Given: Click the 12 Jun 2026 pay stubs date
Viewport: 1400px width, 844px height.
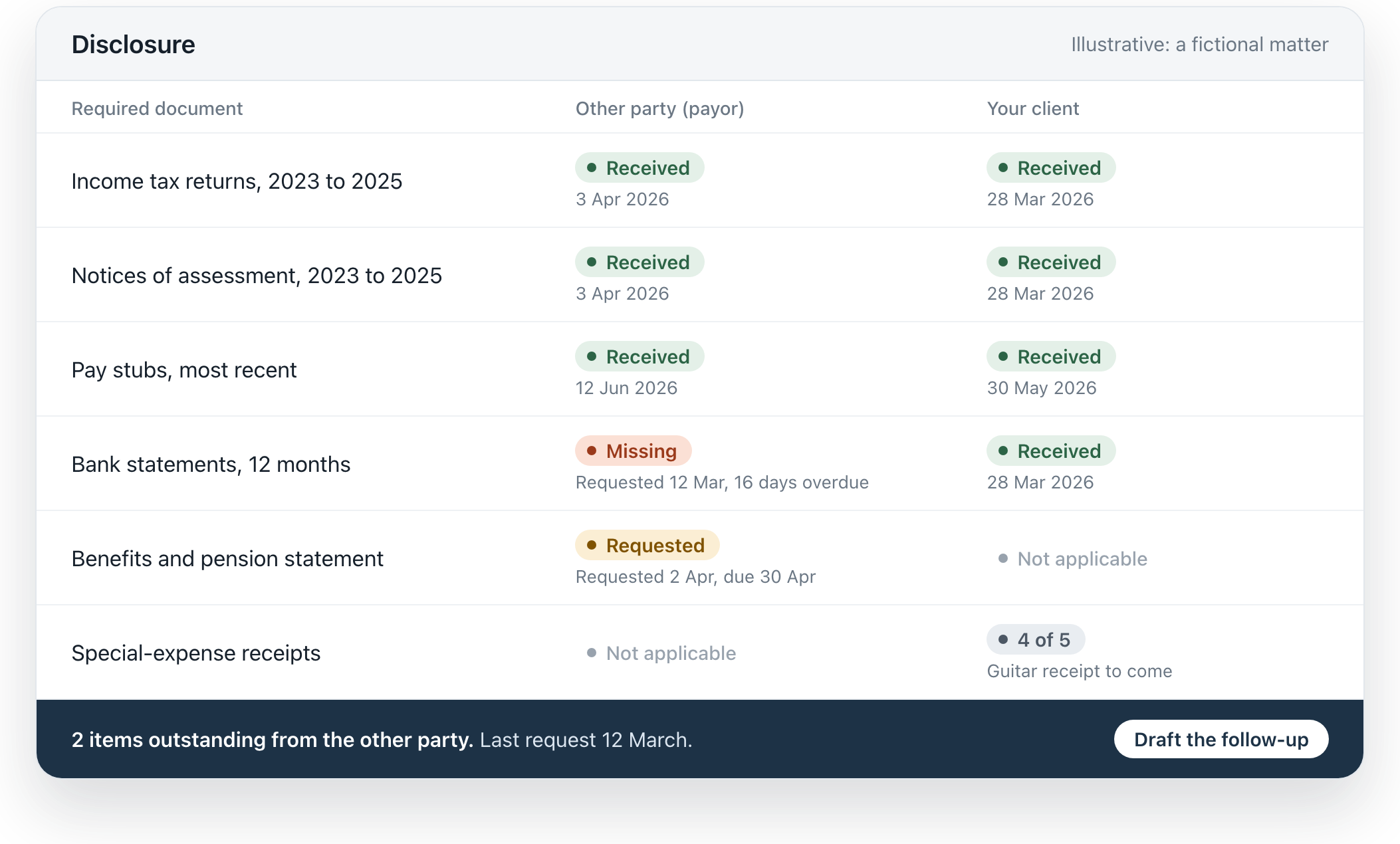Looking at the screenshot, I should tap(626, 387).
